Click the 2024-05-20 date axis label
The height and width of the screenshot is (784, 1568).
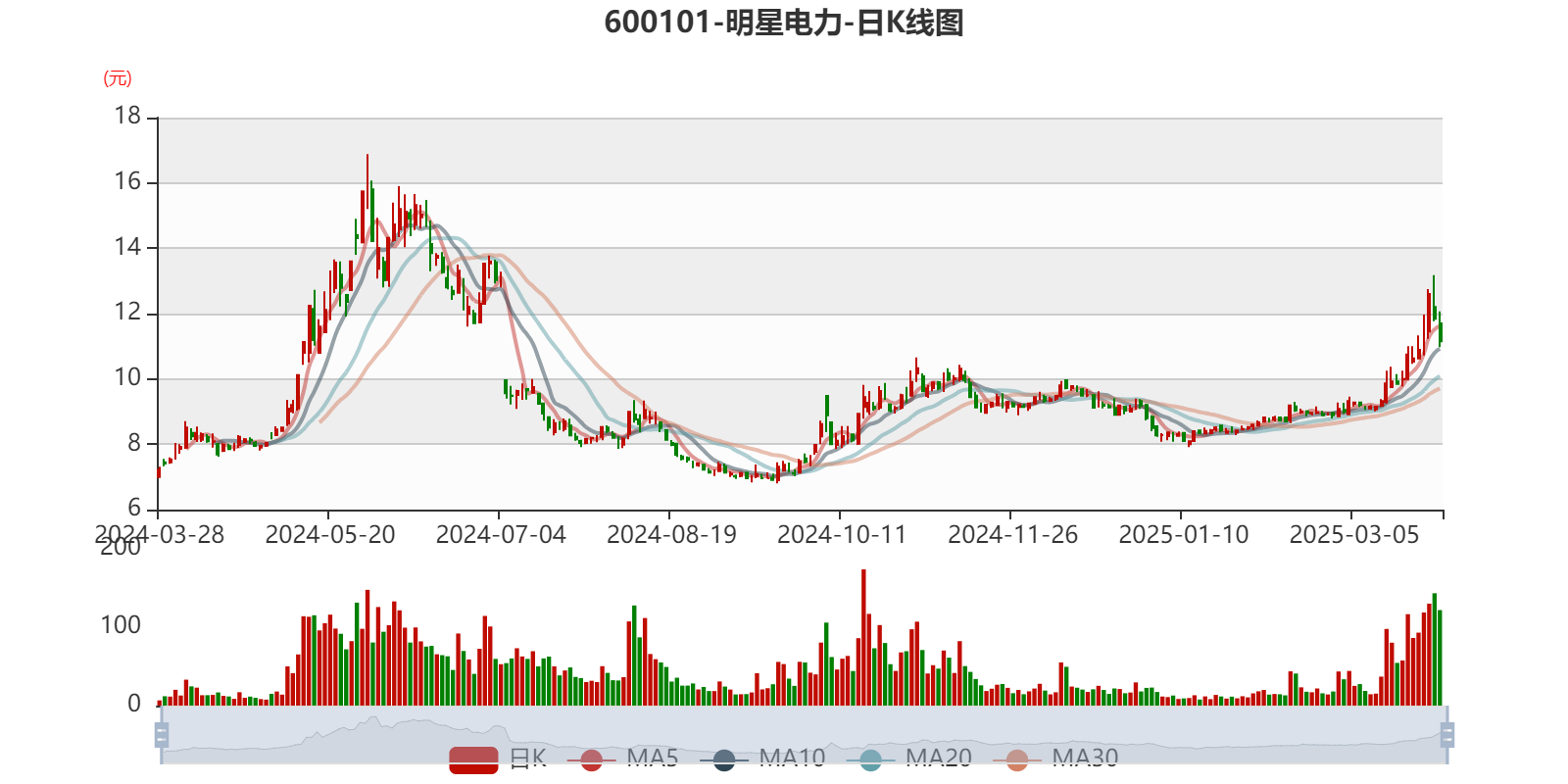click(330, 534)
